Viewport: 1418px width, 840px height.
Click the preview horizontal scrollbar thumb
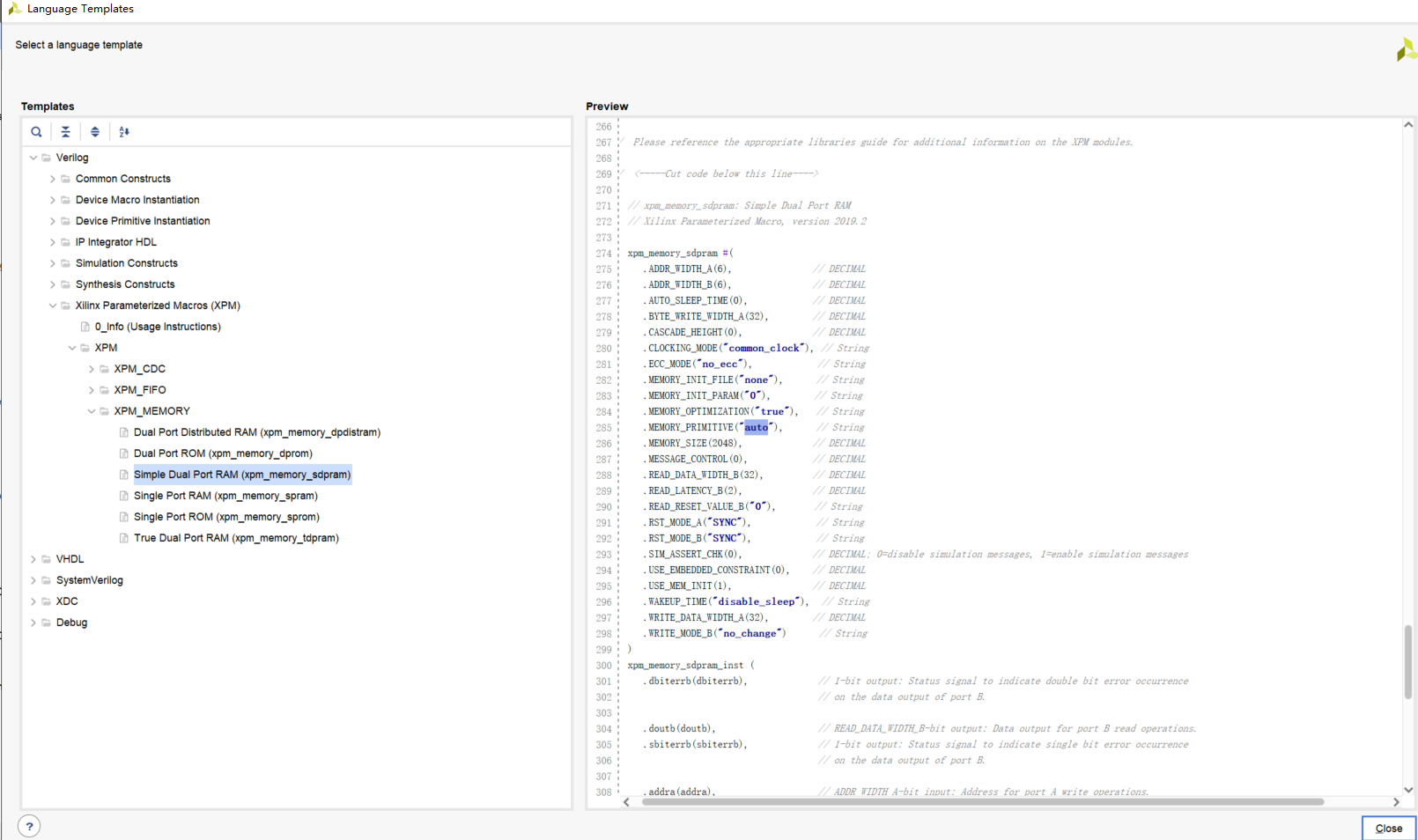click(983, 802)
